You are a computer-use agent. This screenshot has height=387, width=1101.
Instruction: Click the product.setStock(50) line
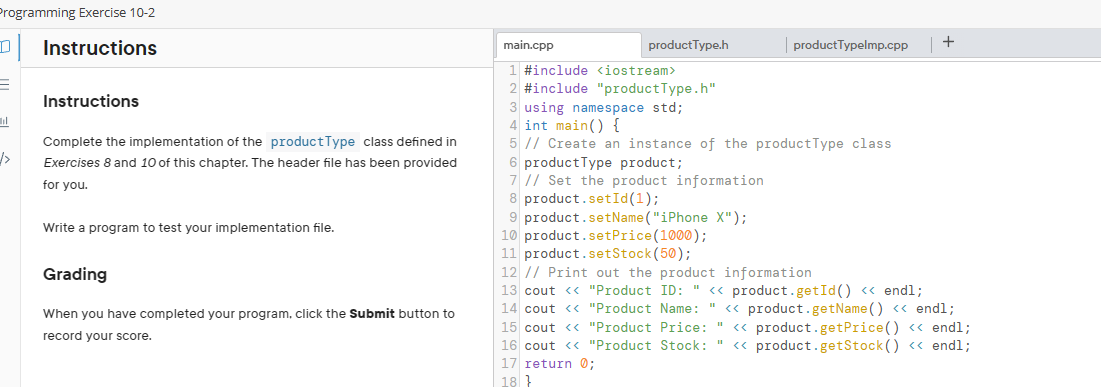click(608, 254)
